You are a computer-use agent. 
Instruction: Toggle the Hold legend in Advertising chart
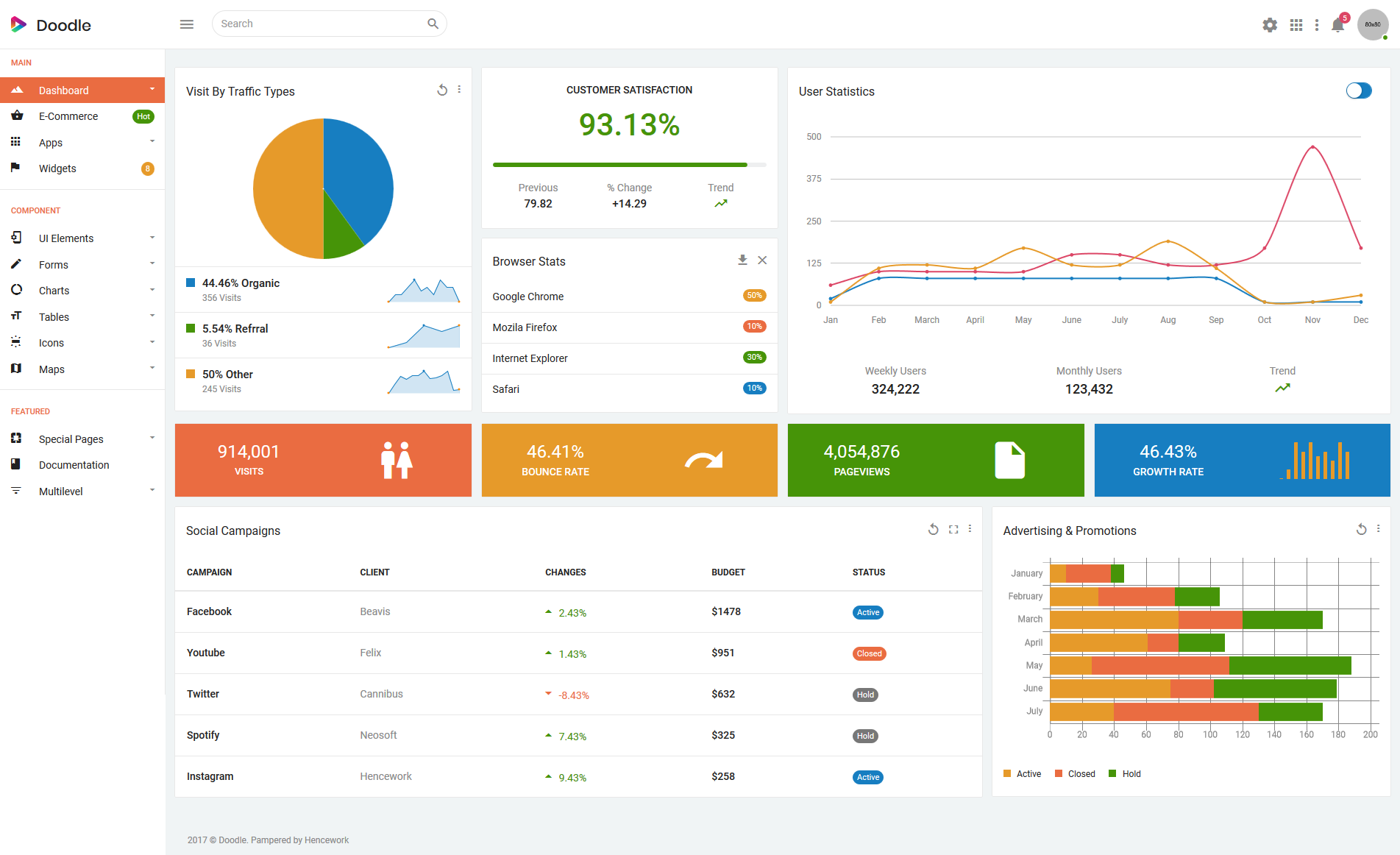(x=1125, y=773)
